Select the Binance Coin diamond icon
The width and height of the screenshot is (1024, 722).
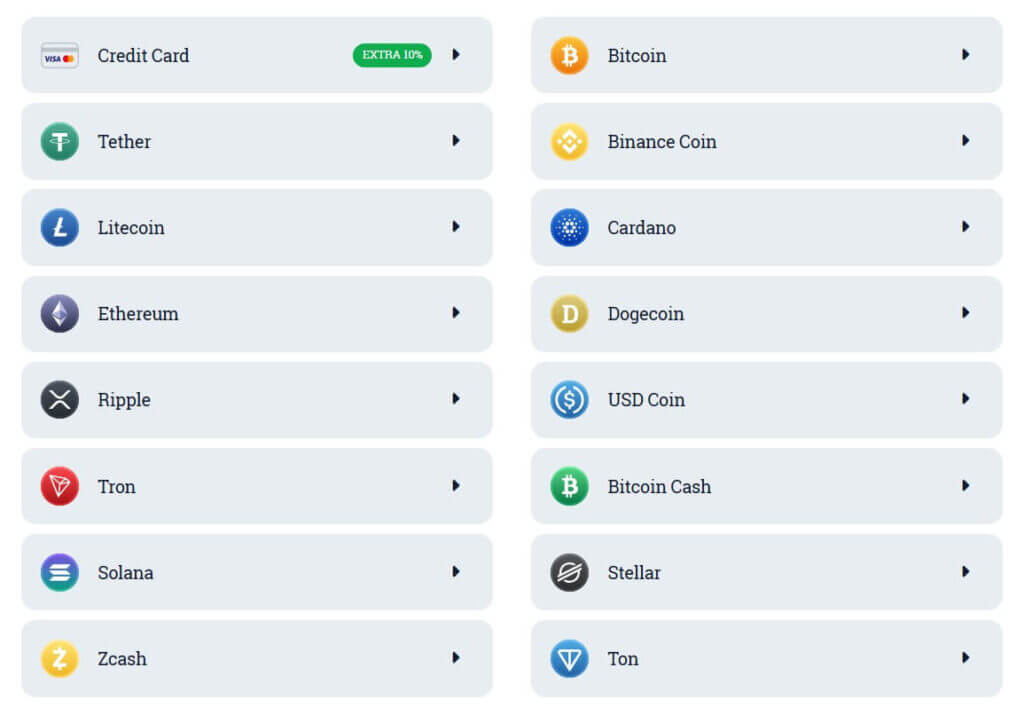tap(568, 142)
